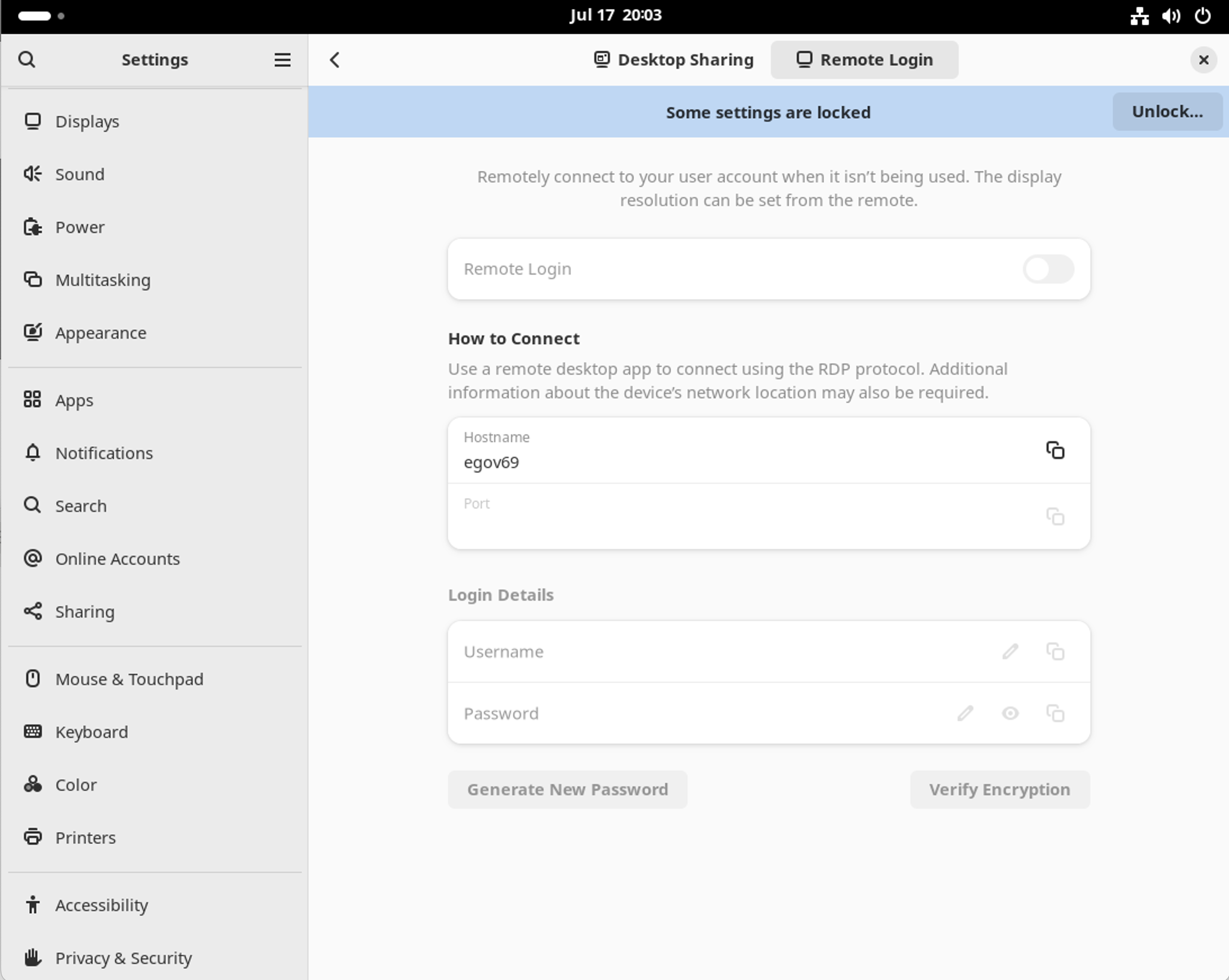Viewport: 1229px width, 980px height.
Task: Open the system power menu
Action: tap(1202, 15)
